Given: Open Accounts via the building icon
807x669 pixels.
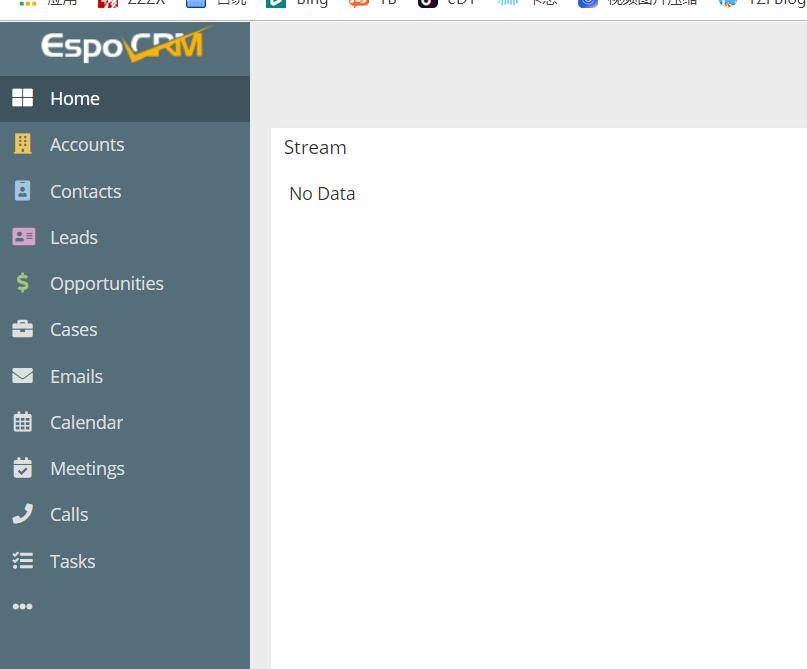Looking at the screenshot, I should click(22, 144).
